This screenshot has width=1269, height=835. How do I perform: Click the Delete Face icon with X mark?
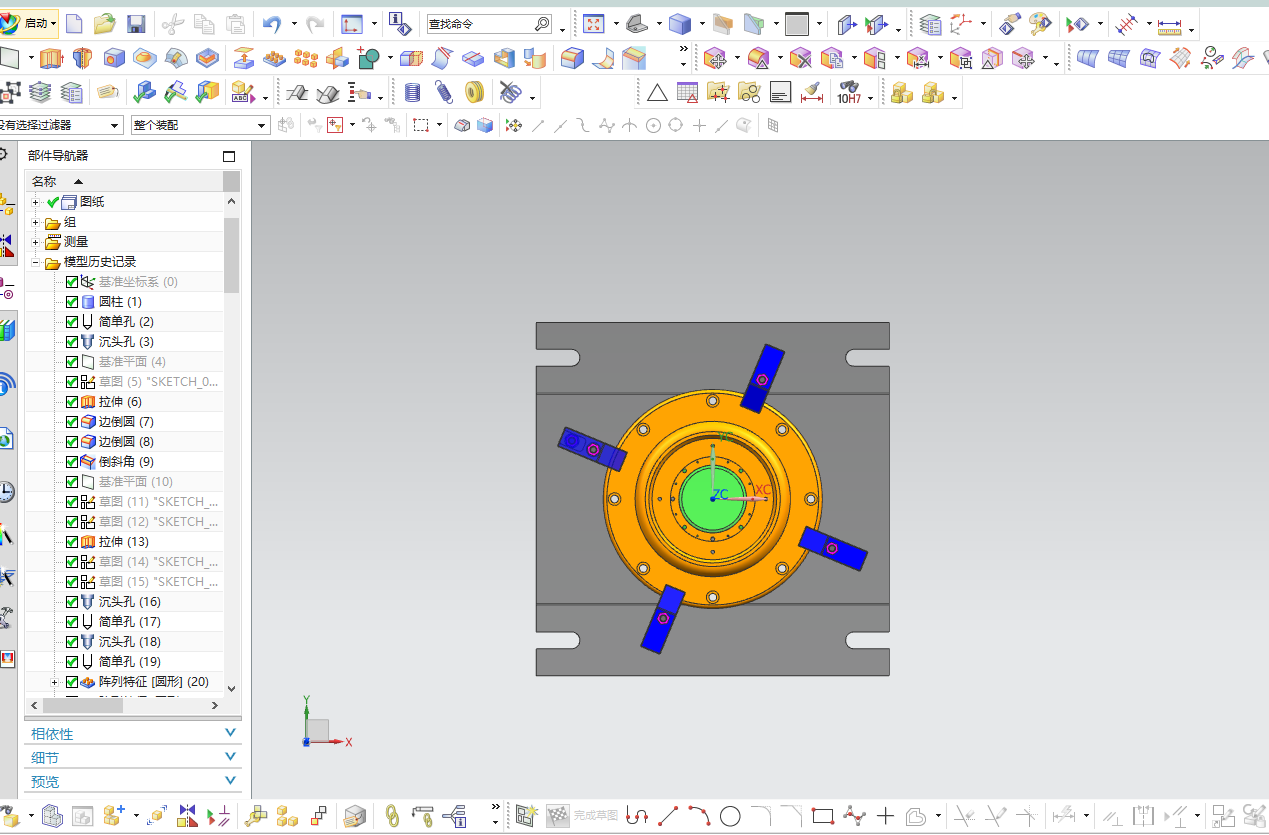800,58
